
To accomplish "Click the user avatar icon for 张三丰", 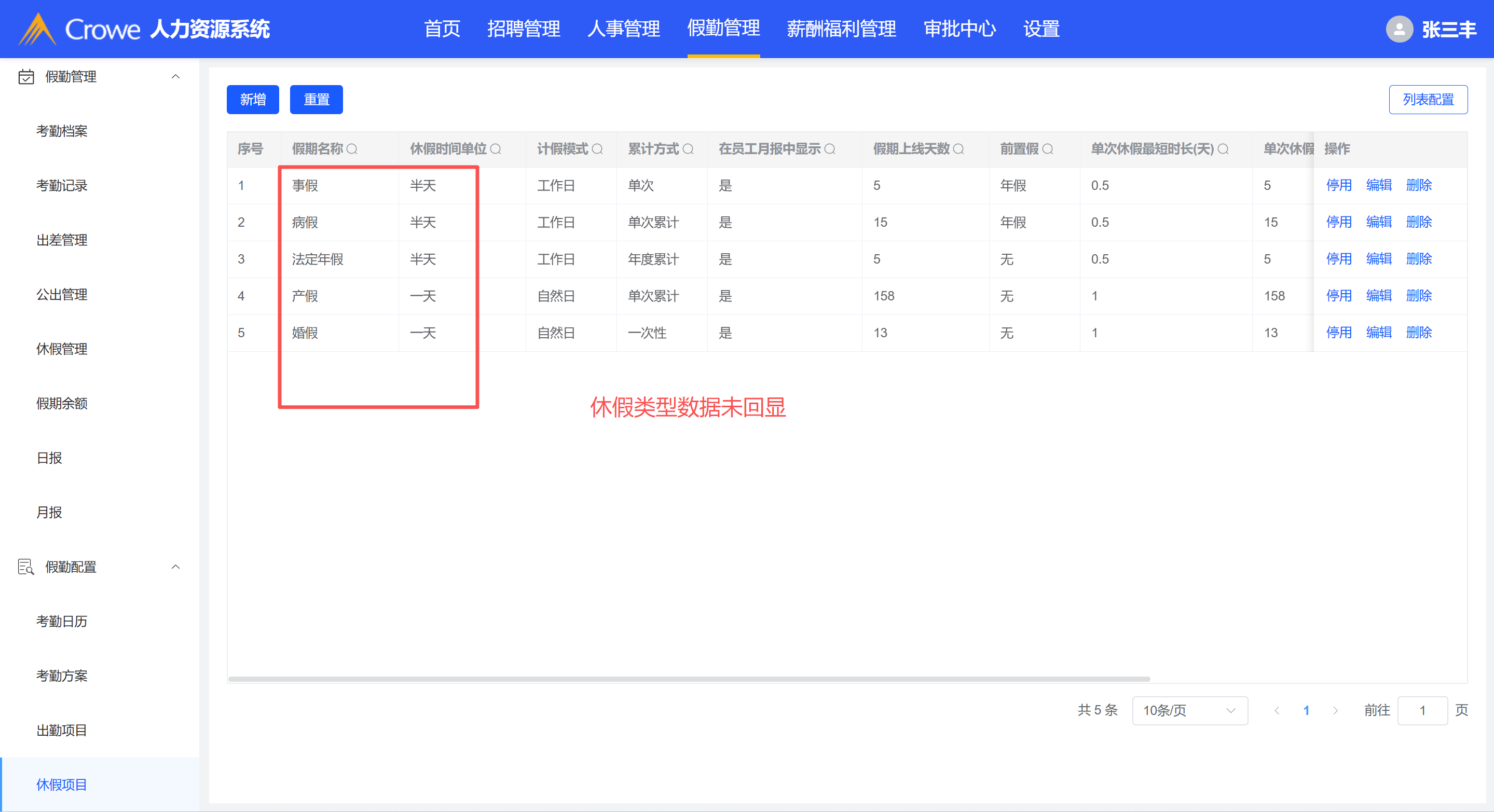I will click(1399, 29).
